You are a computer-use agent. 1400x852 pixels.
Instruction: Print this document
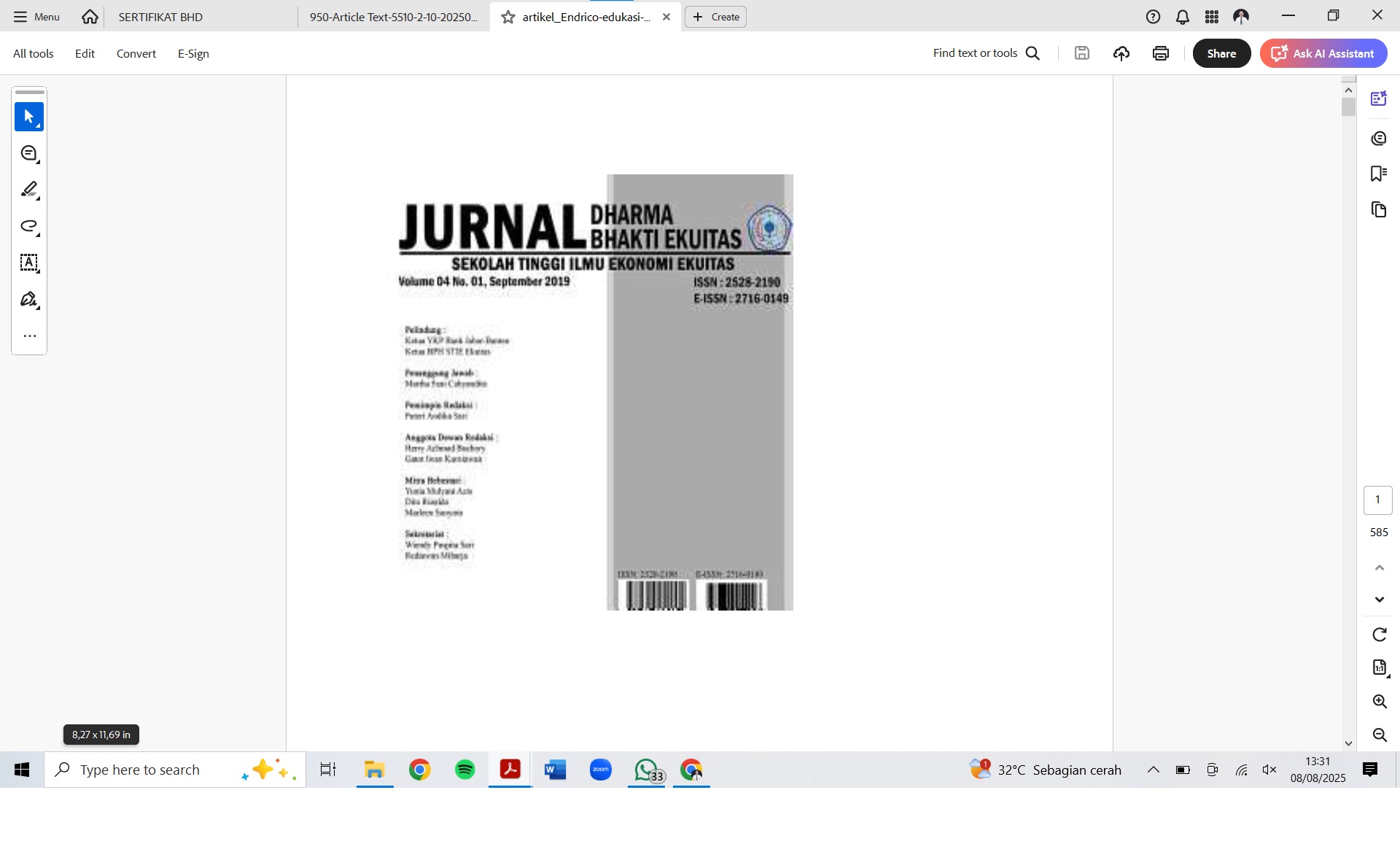pos(1161,53)
